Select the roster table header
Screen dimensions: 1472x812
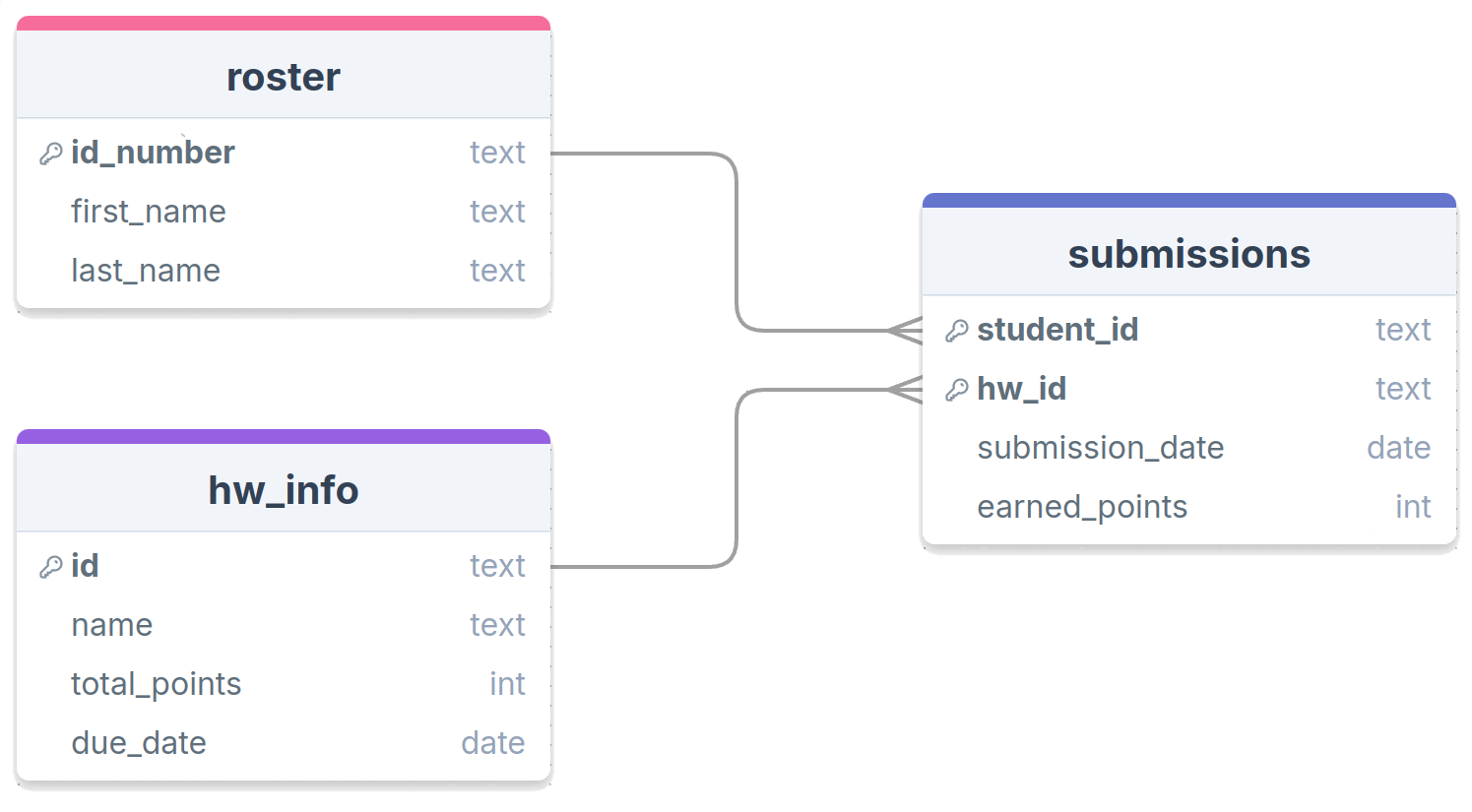pyautogui.click(x=284, y=75)
